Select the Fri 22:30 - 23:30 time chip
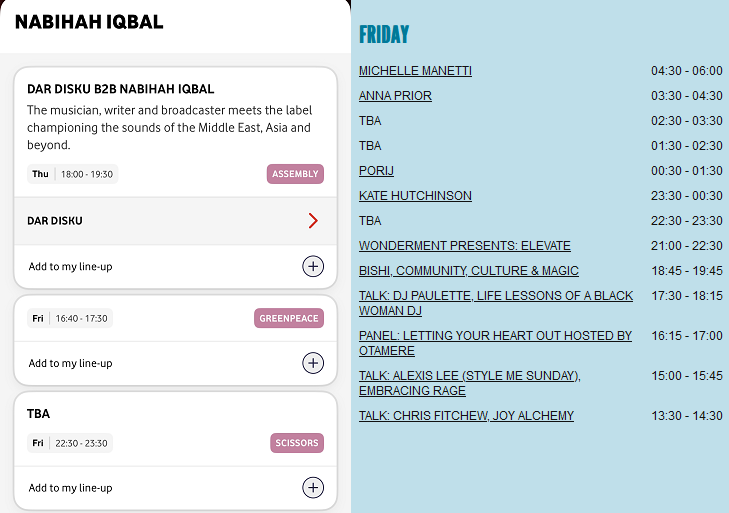 pos(70,443)
